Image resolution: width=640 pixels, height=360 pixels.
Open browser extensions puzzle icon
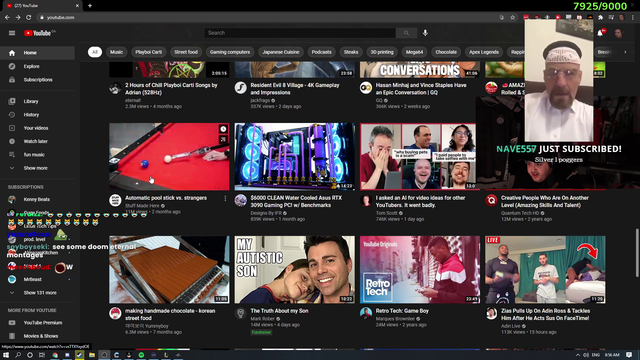[x=600, y=18]
